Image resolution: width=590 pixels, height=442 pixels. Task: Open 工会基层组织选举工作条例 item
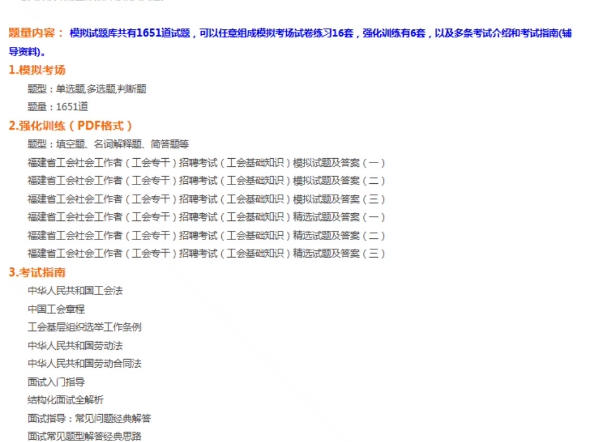pyautogui.click(x=84, y=327)
